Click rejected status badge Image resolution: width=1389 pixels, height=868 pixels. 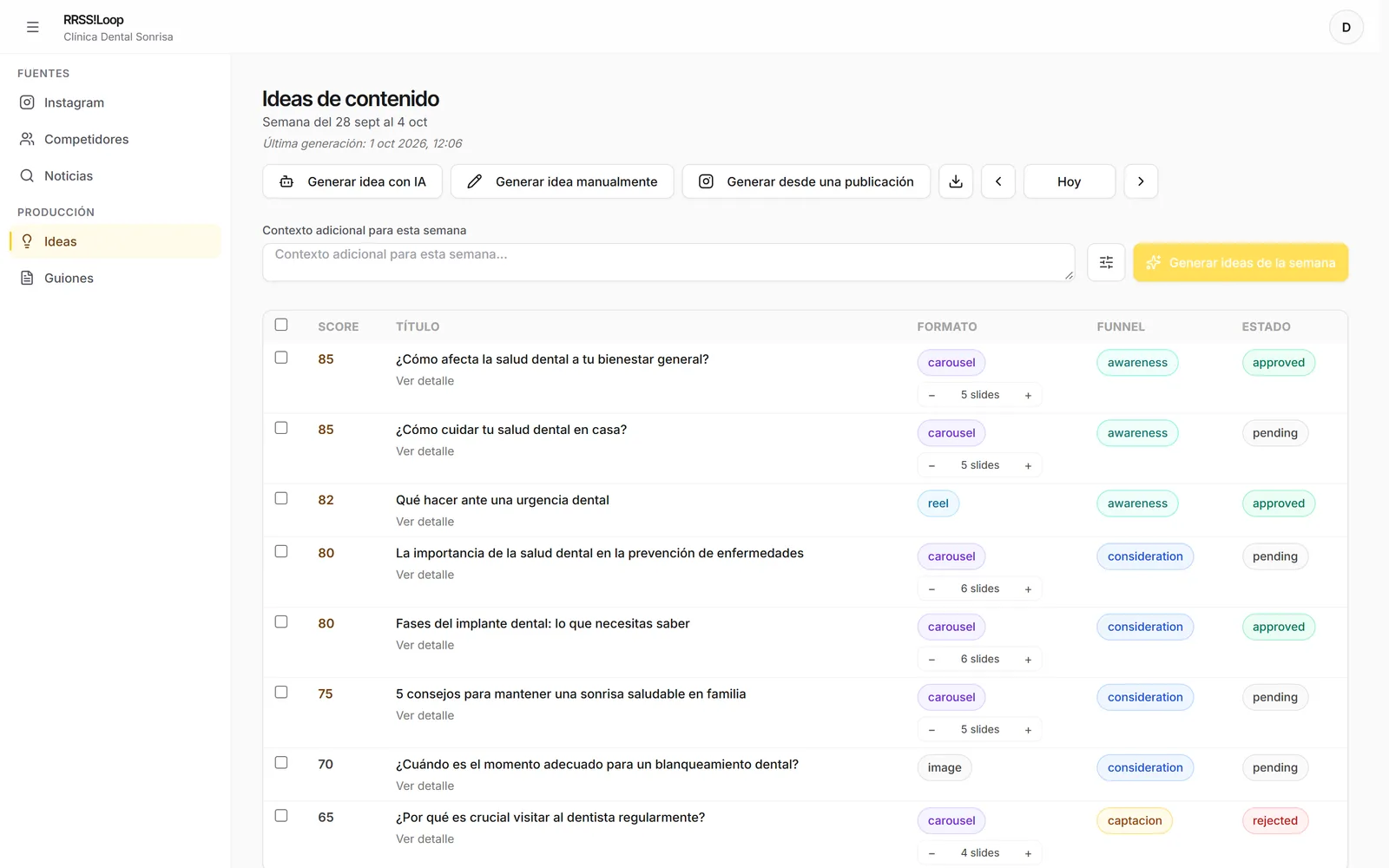tap(1274, 821)
